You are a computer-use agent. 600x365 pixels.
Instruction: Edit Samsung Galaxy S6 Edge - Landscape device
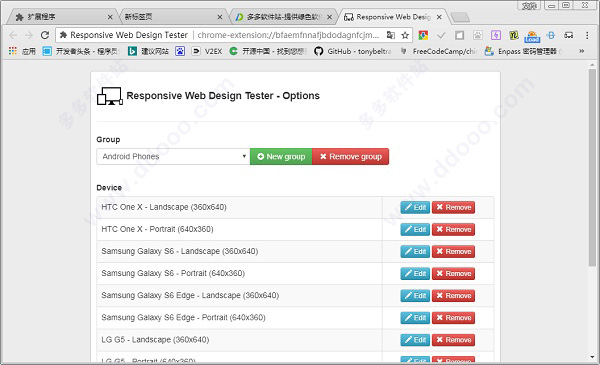pos(415,296)
